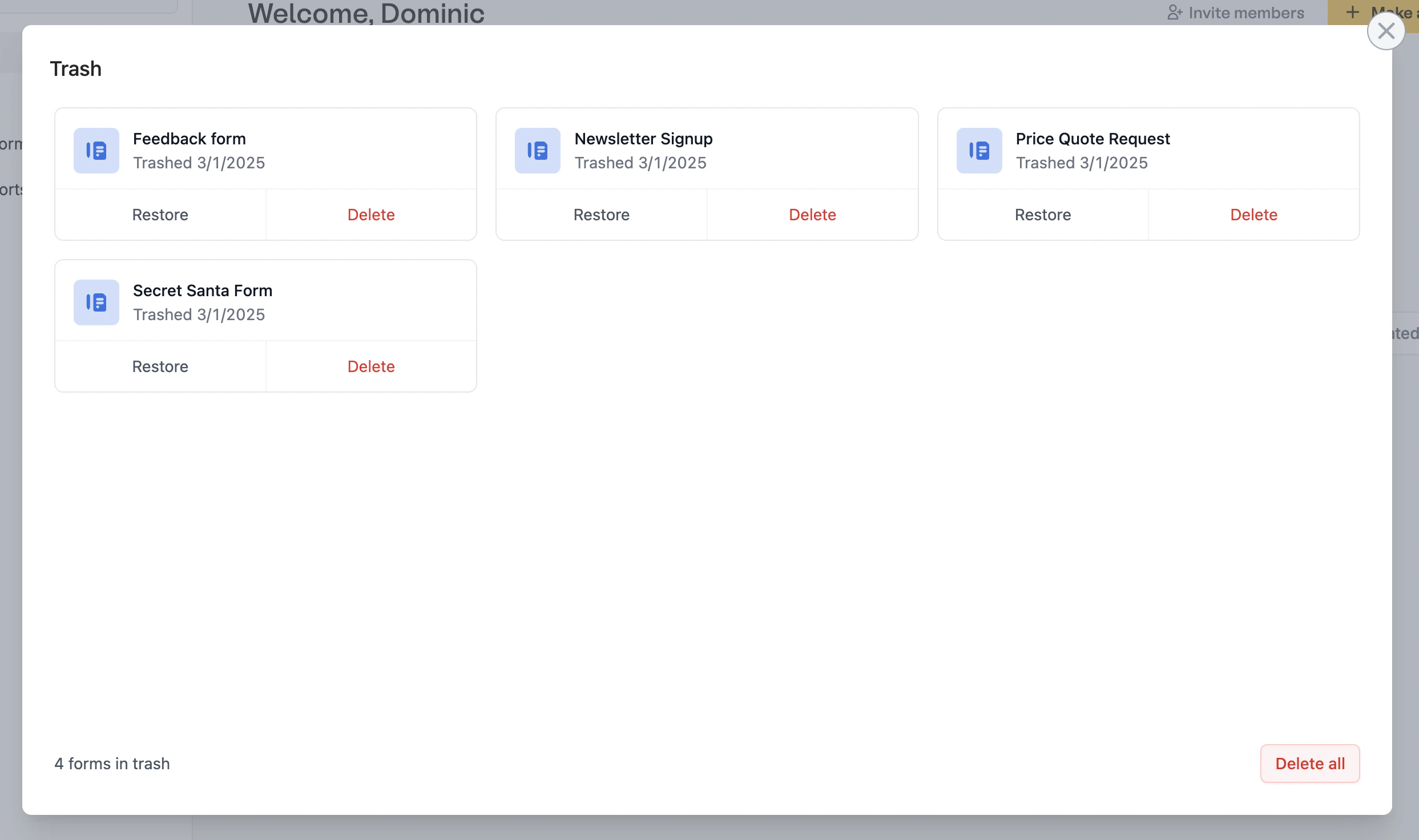Delete the Secret Santa Form
1419x840 pixels.
371,366
